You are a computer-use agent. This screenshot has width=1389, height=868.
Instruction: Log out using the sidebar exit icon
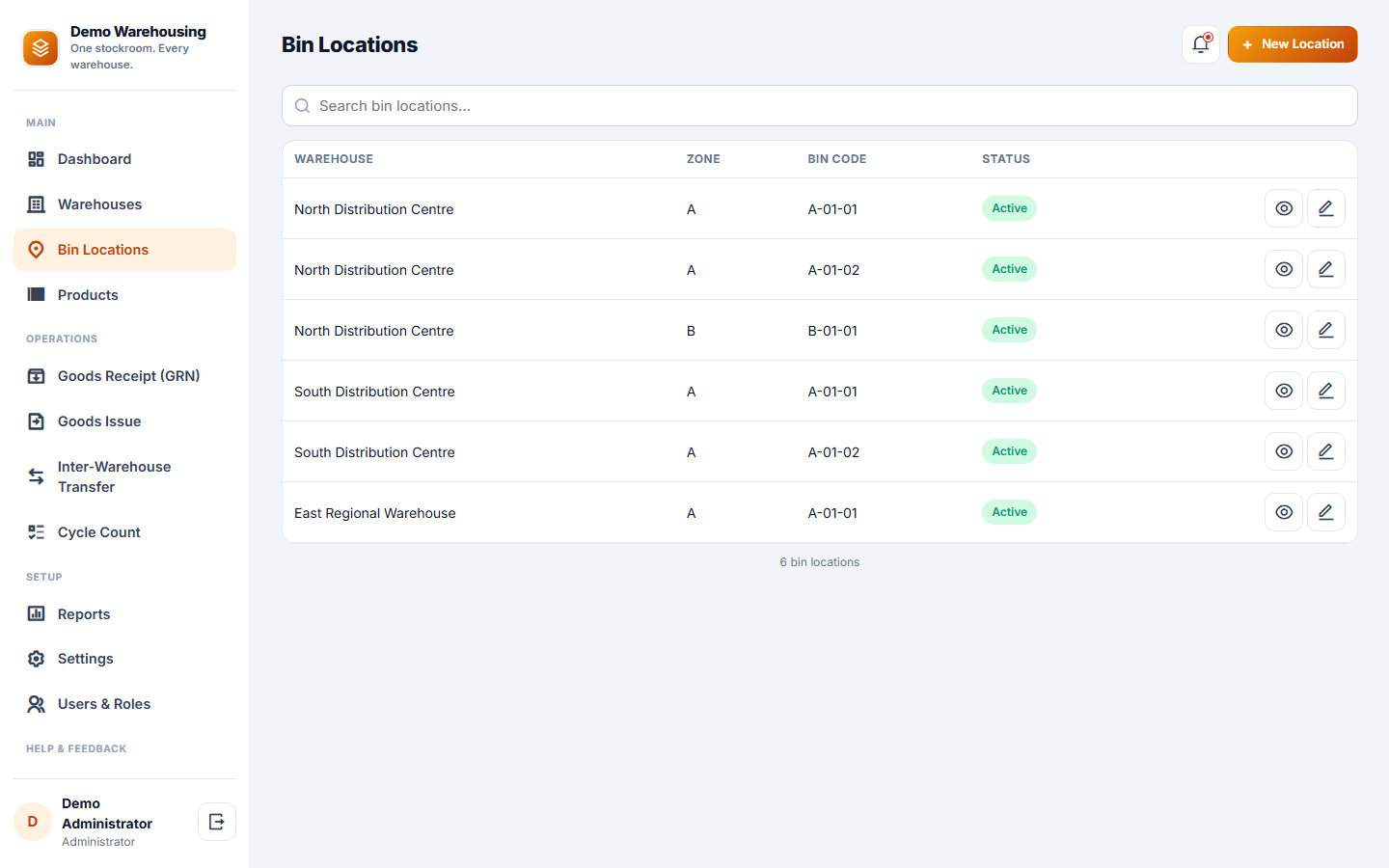point(217,822)
